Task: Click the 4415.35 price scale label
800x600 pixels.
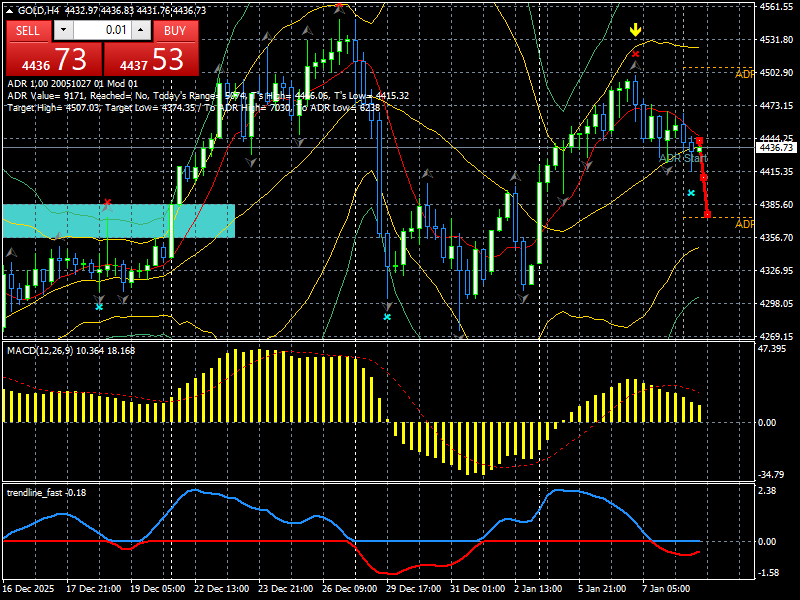Action: (776, 171)
